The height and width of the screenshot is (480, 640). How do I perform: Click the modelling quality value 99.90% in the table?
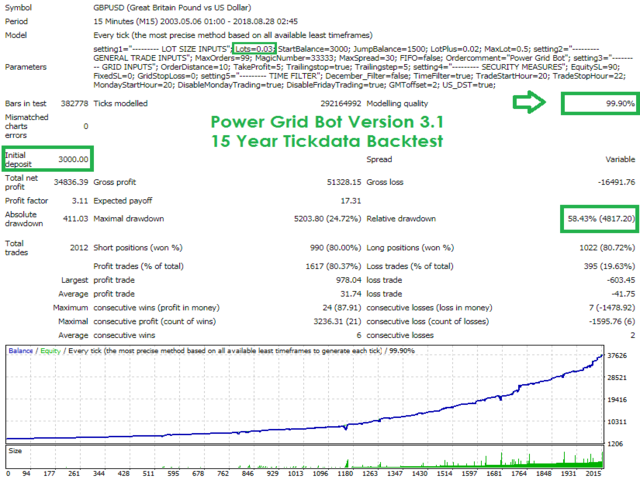point(620,104)
